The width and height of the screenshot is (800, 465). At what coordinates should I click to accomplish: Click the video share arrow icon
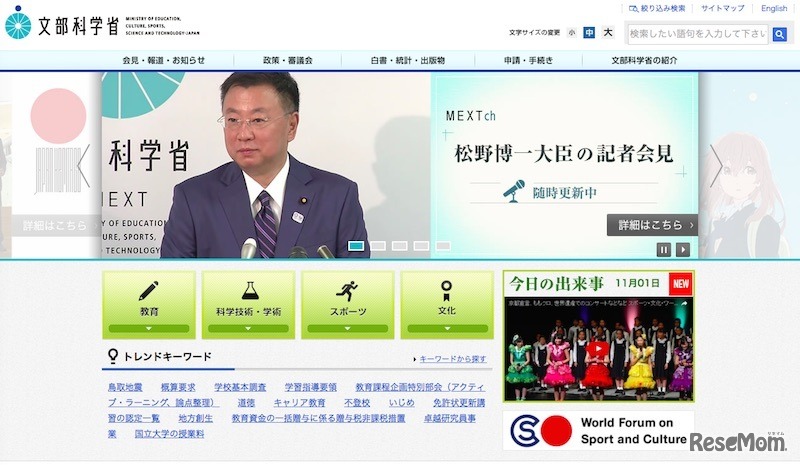pyautogui.click(x=684, y=303)
